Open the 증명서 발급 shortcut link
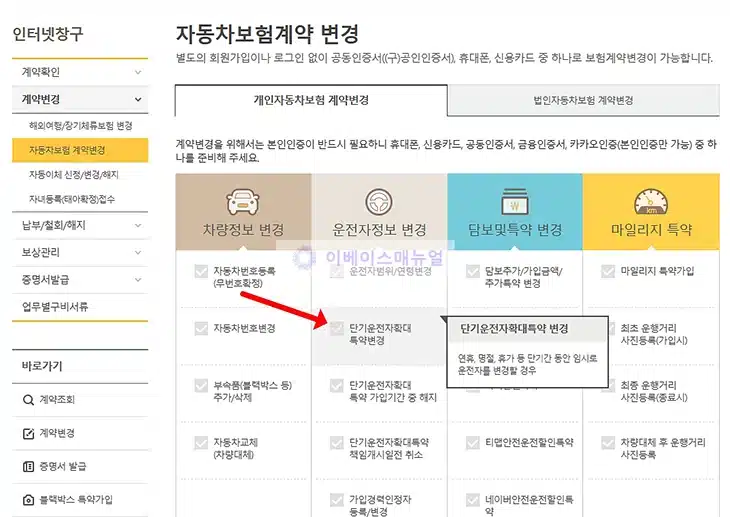730x517 pixels. (x=63, y=466)
